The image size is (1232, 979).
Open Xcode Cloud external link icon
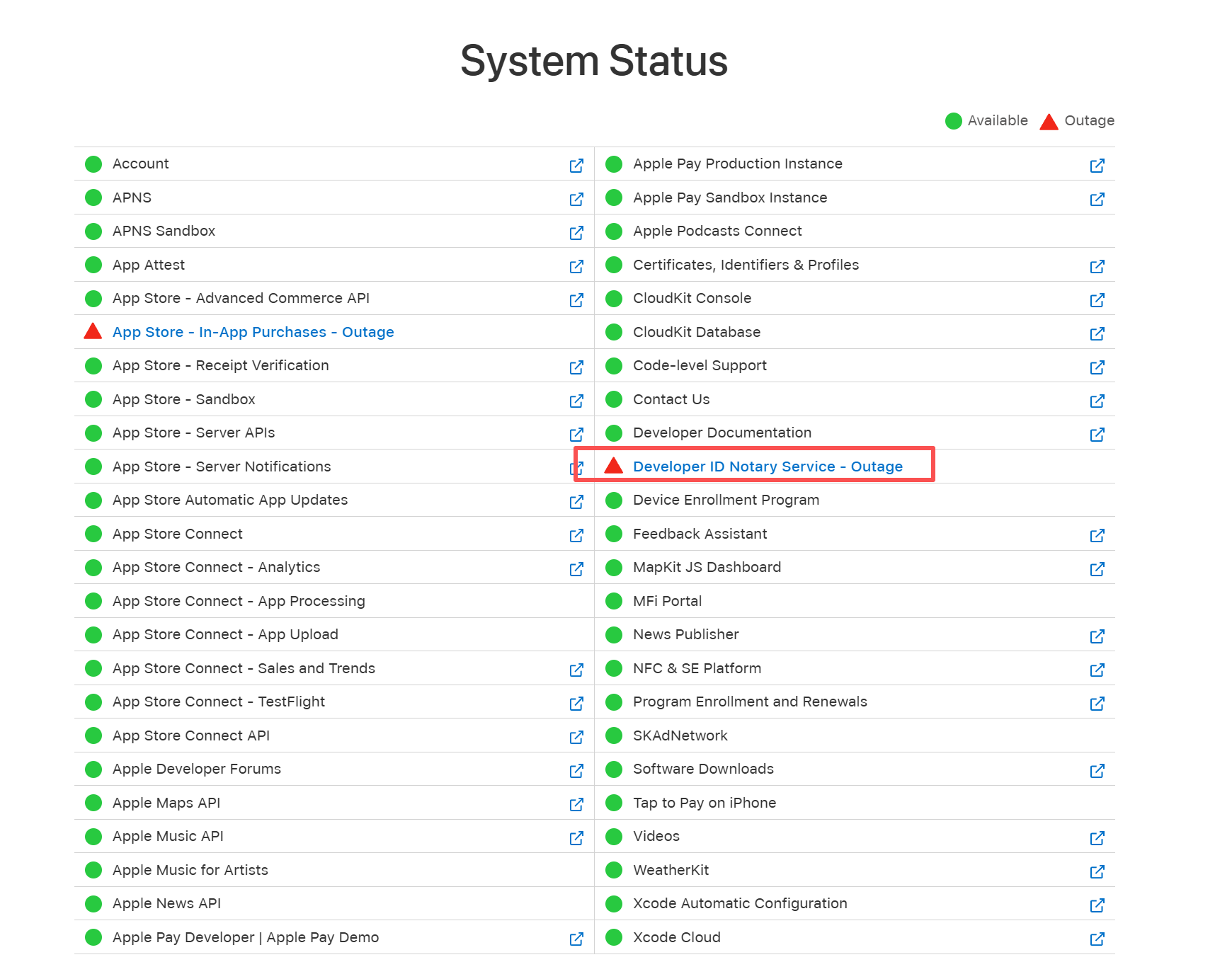(1097, 939)
